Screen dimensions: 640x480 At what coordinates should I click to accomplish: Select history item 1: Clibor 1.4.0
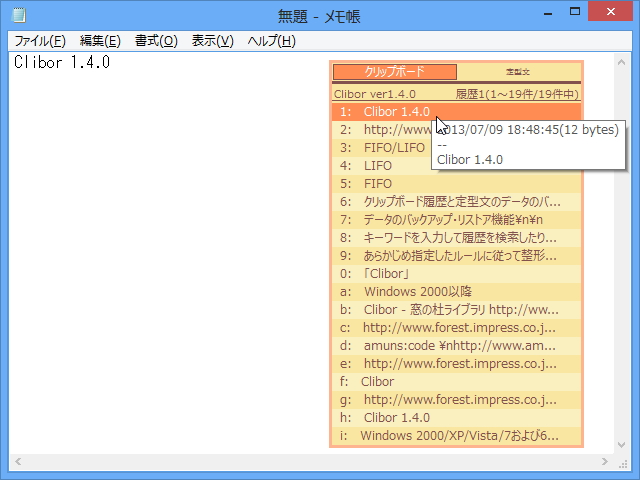tap(456, 111)
